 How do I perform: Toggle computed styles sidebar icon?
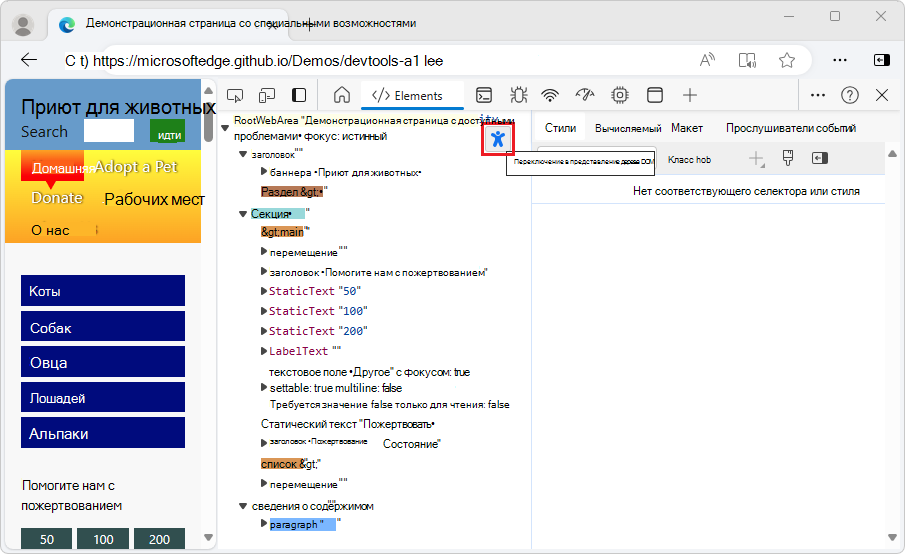pos(820,158)
